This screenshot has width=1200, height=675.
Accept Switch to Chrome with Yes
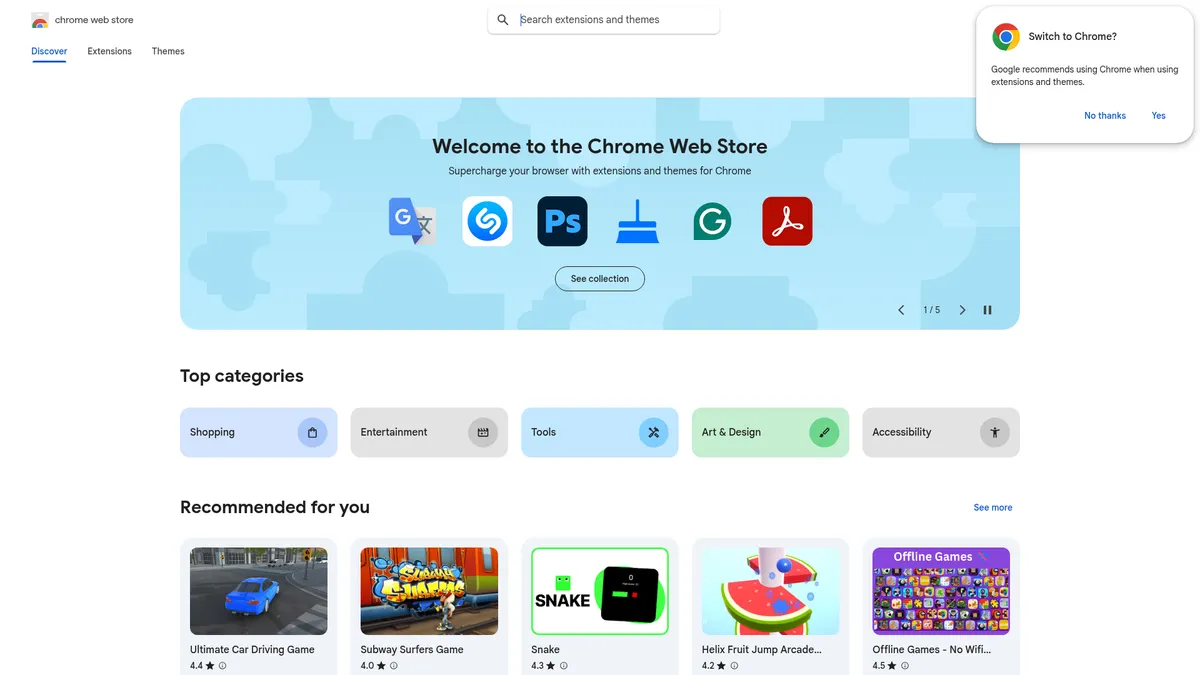tap(1158, 116)
